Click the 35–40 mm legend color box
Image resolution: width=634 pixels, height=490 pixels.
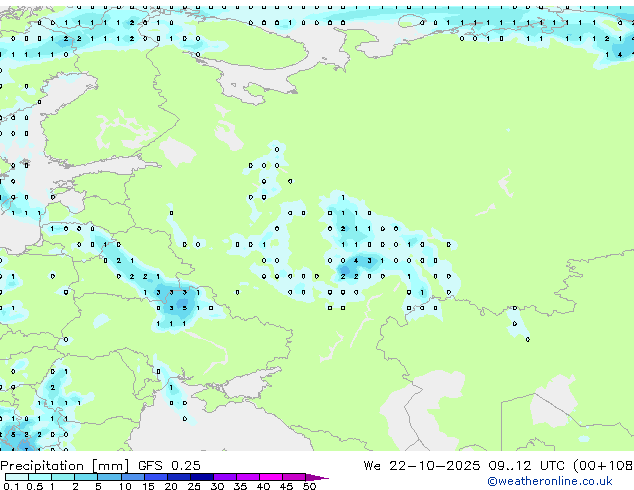248,477
